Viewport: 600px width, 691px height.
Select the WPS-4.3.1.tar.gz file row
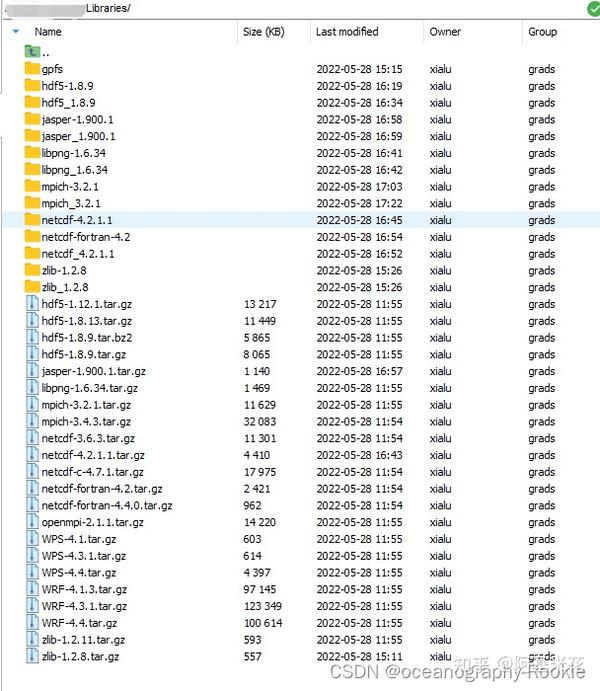click(301, 556)
